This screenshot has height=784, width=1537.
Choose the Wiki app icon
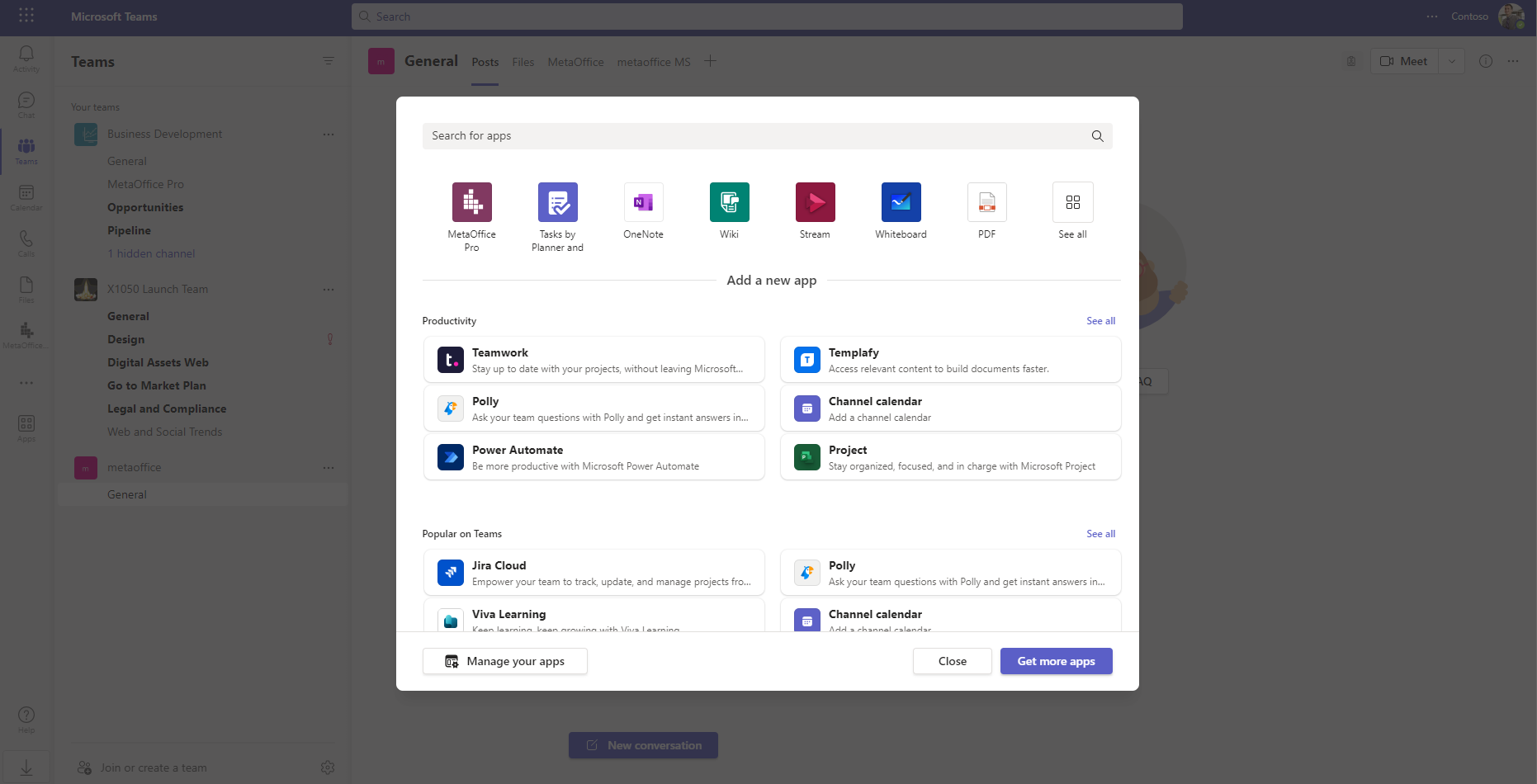pyautogui.click(x=729, y=202)
